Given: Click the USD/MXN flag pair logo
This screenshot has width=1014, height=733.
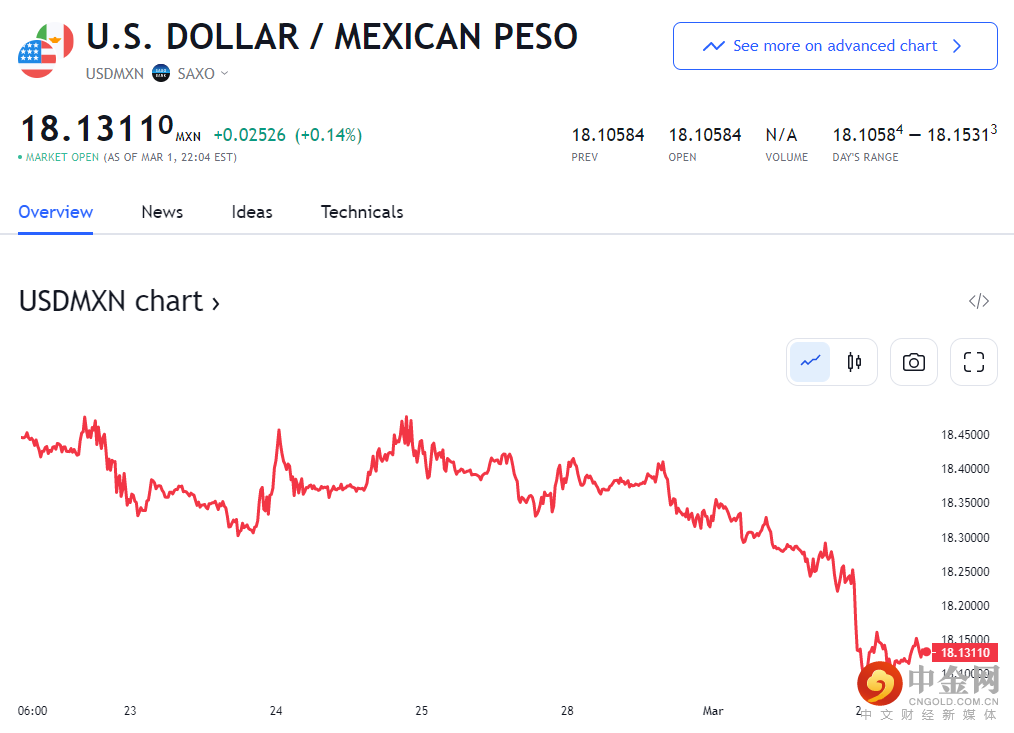Looking at the screenshot, I should pos(45,51).
